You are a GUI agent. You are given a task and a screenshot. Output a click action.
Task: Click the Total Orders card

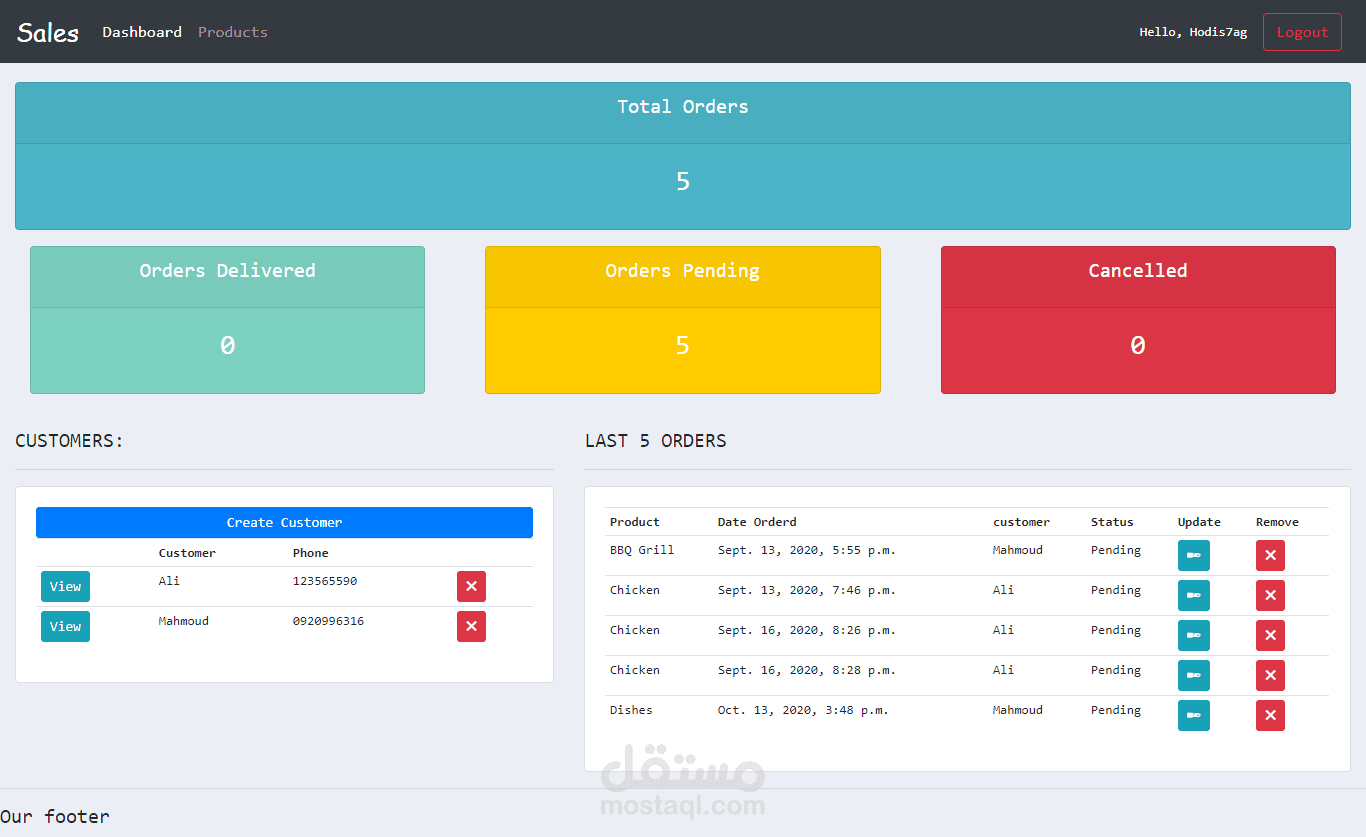683,156
